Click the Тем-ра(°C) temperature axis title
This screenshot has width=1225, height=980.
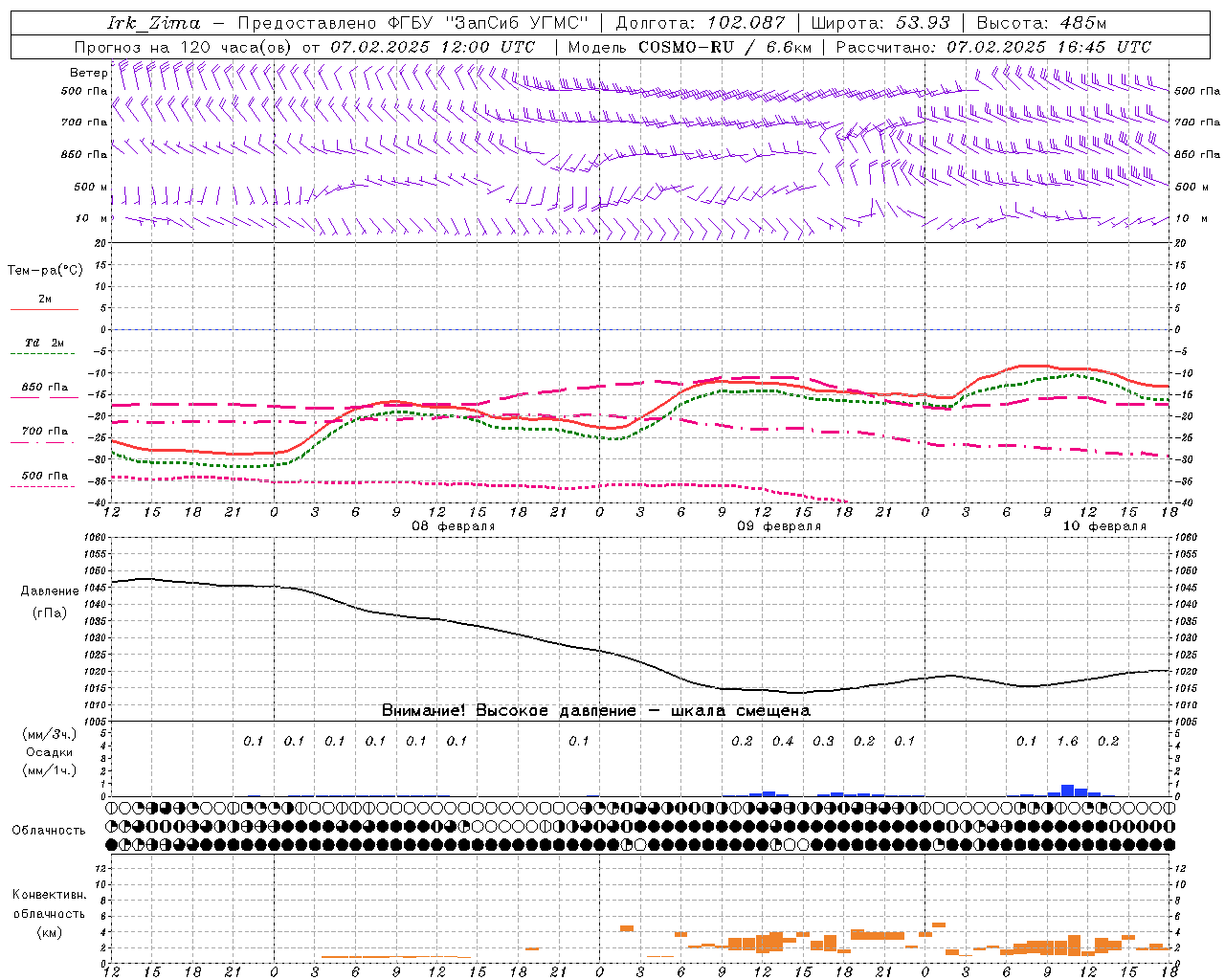45,271
